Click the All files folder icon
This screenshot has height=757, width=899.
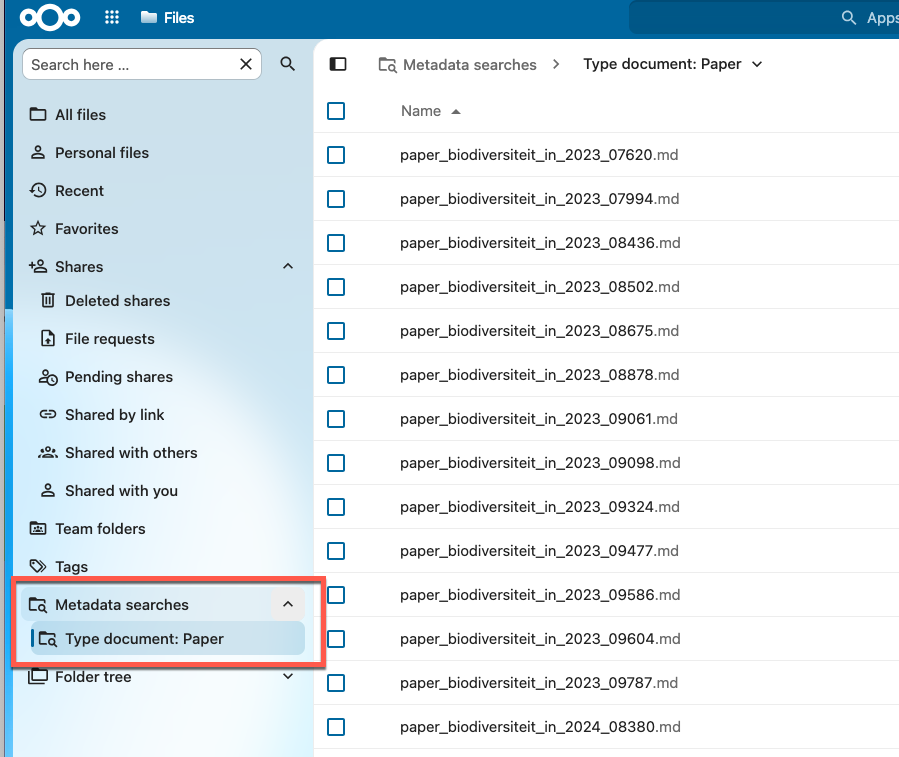click(38, 114)
